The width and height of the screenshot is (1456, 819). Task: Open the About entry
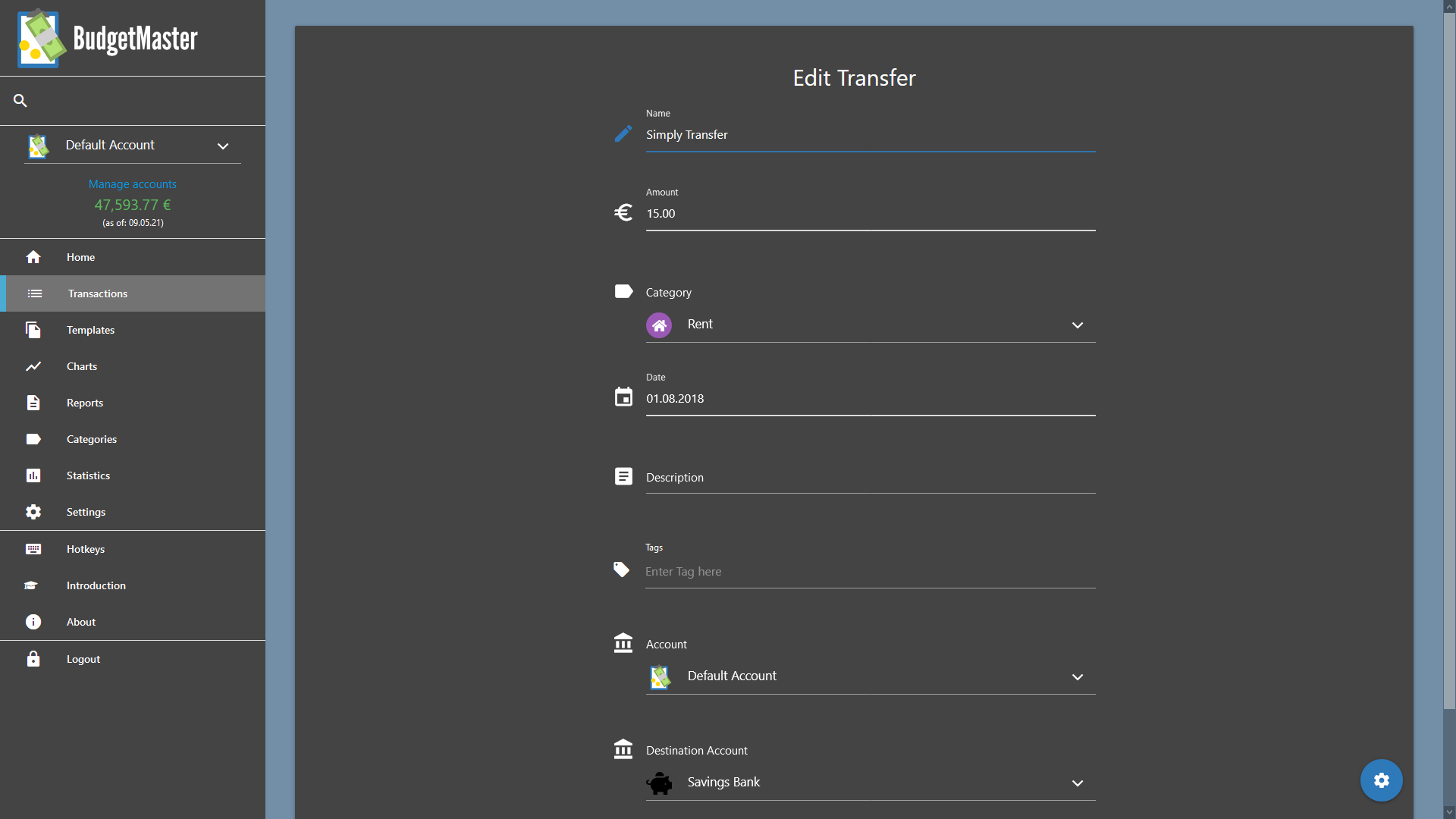point(133,622)
